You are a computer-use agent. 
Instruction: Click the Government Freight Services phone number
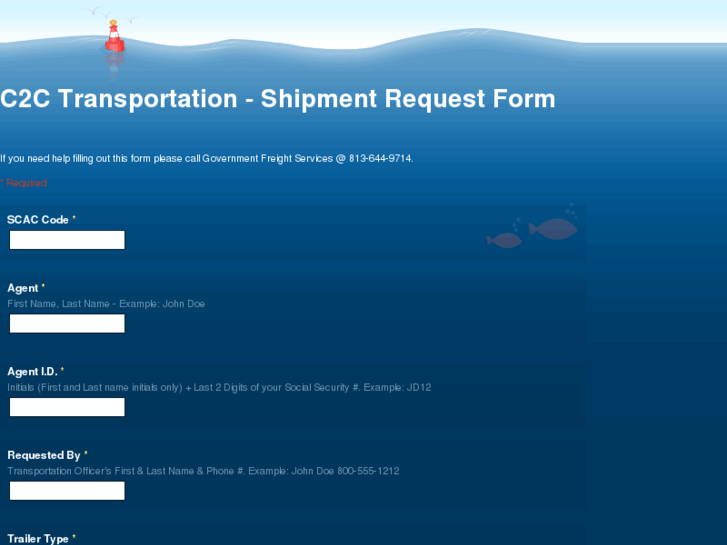380,159
